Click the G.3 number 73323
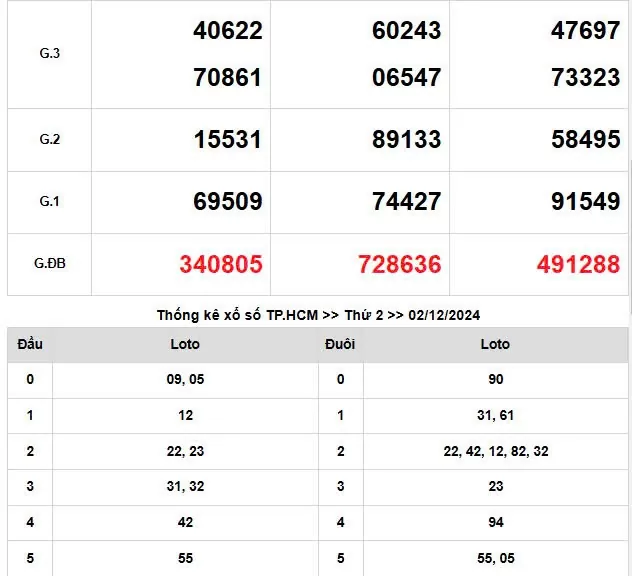Screen dimensions: 632x576 [x=586, y=77]
